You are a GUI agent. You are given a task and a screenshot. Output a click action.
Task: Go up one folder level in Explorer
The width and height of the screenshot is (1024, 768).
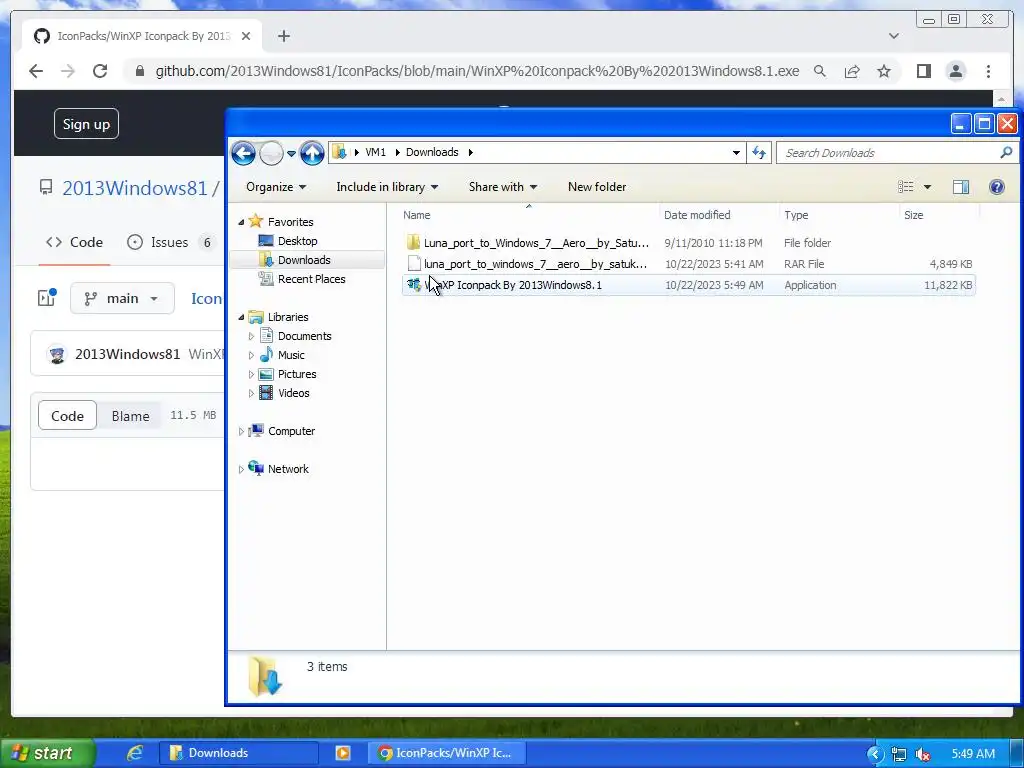(x=312, y=153)
